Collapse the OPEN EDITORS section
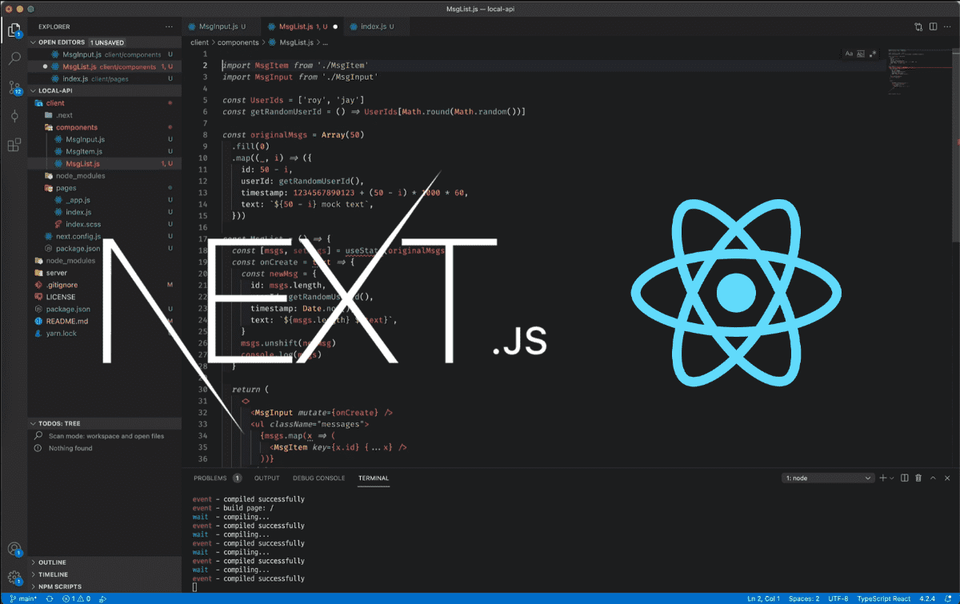 105,42
